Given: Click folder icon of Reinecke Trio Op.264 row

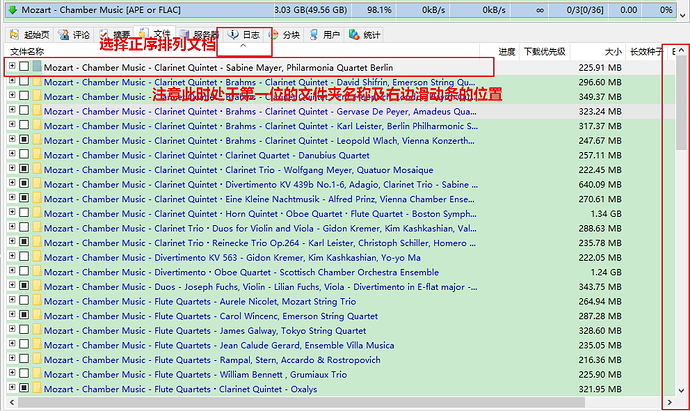Looking at the screenshot, I should point(37,242).
